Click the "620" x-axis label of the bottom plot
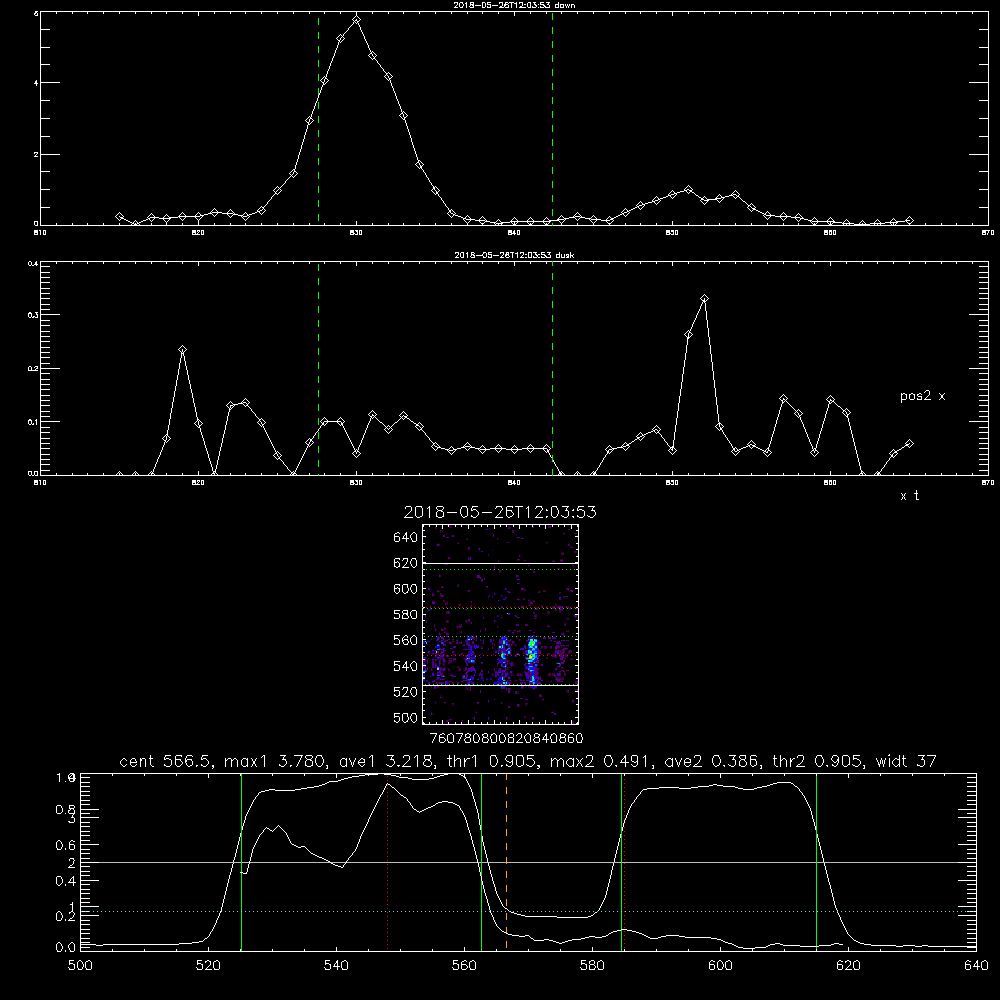Image resolution: width=1000 pixels, height=1000 pixels. click(x=848, y=966)
